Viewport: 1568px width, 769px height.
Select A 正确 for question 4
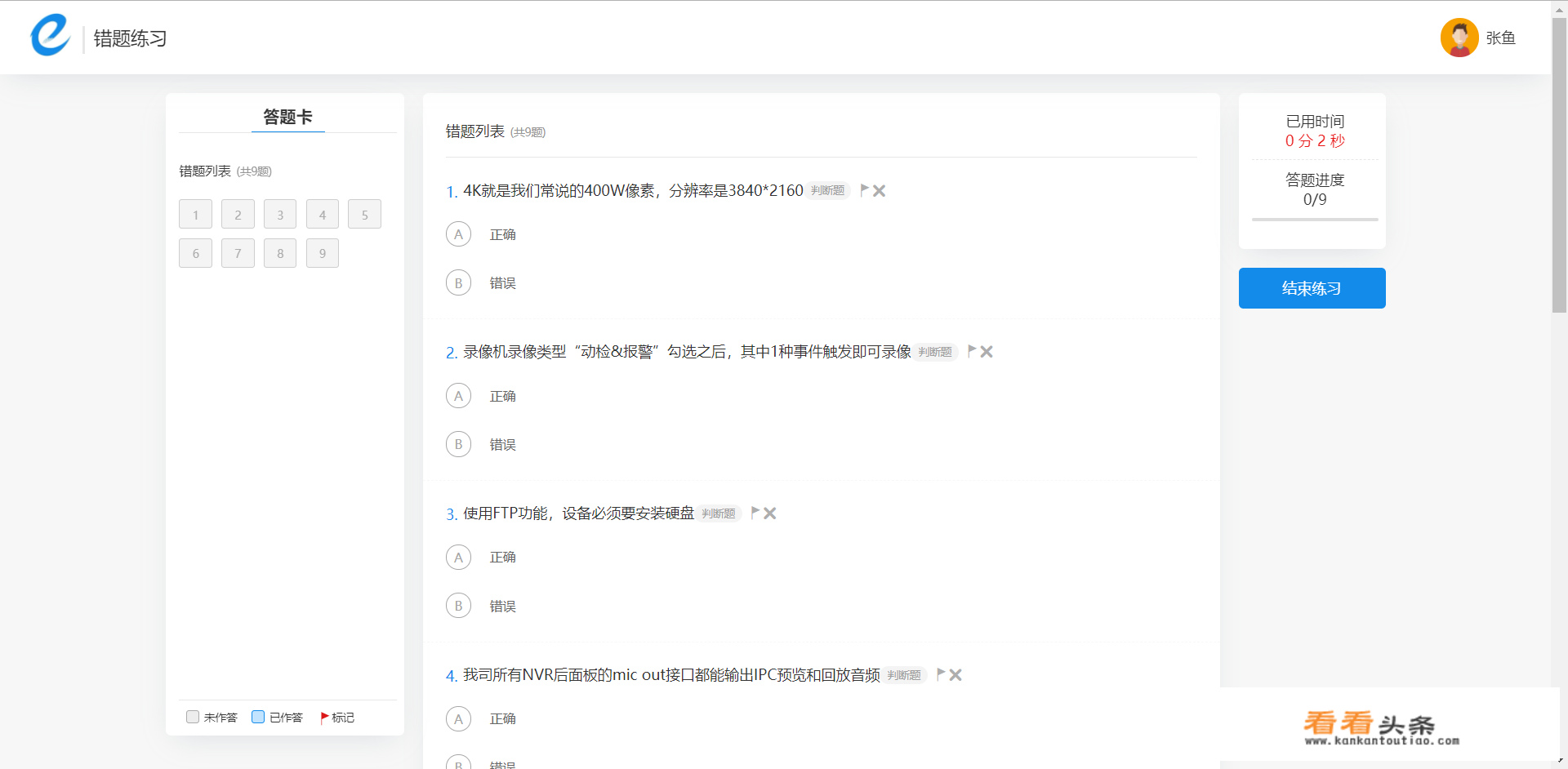tap(458, 719)
